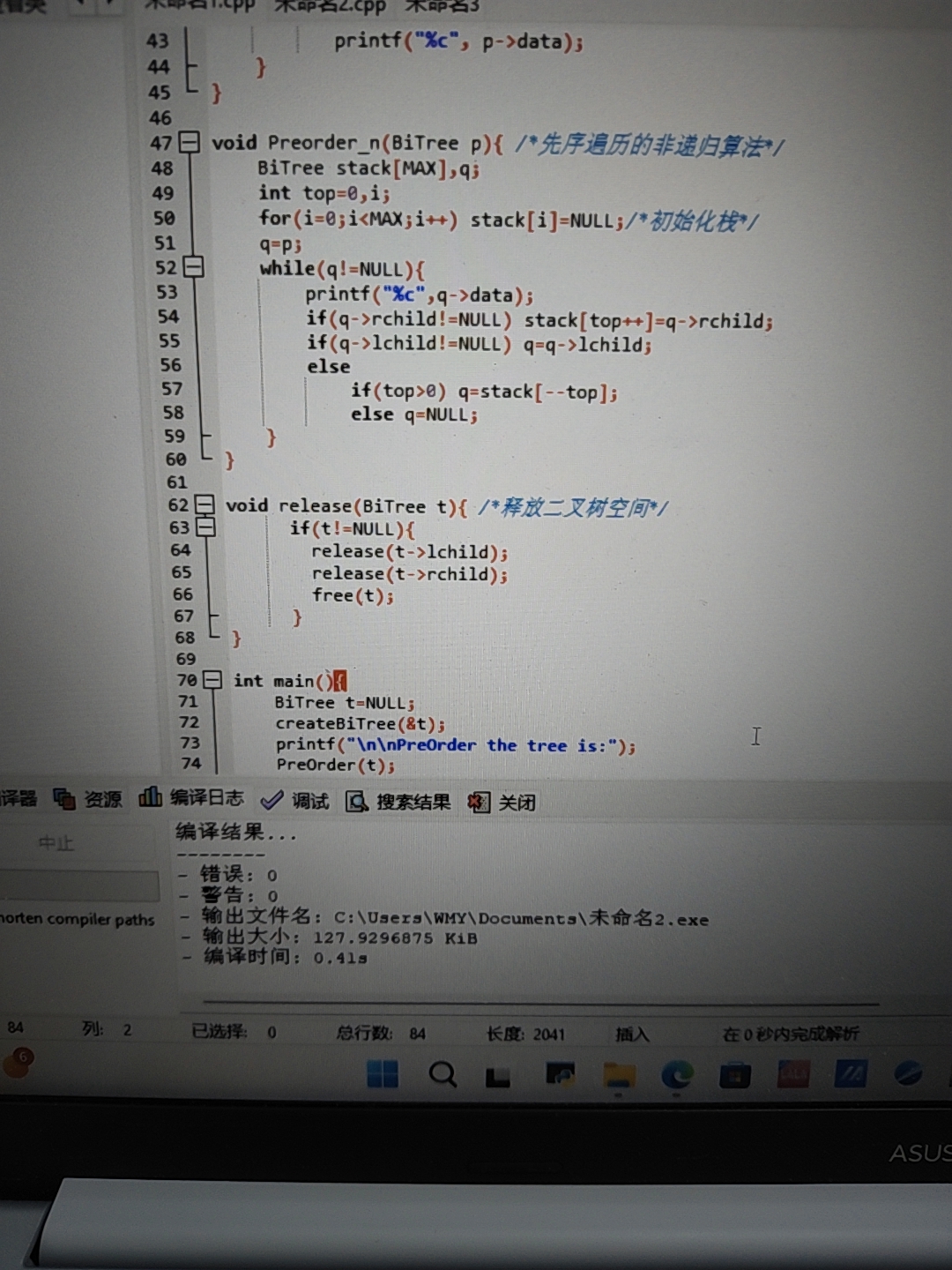Open the blue slashed-lines app in taskbar
This screenshot has height=1270, width=952.
tap(851, 1073)
